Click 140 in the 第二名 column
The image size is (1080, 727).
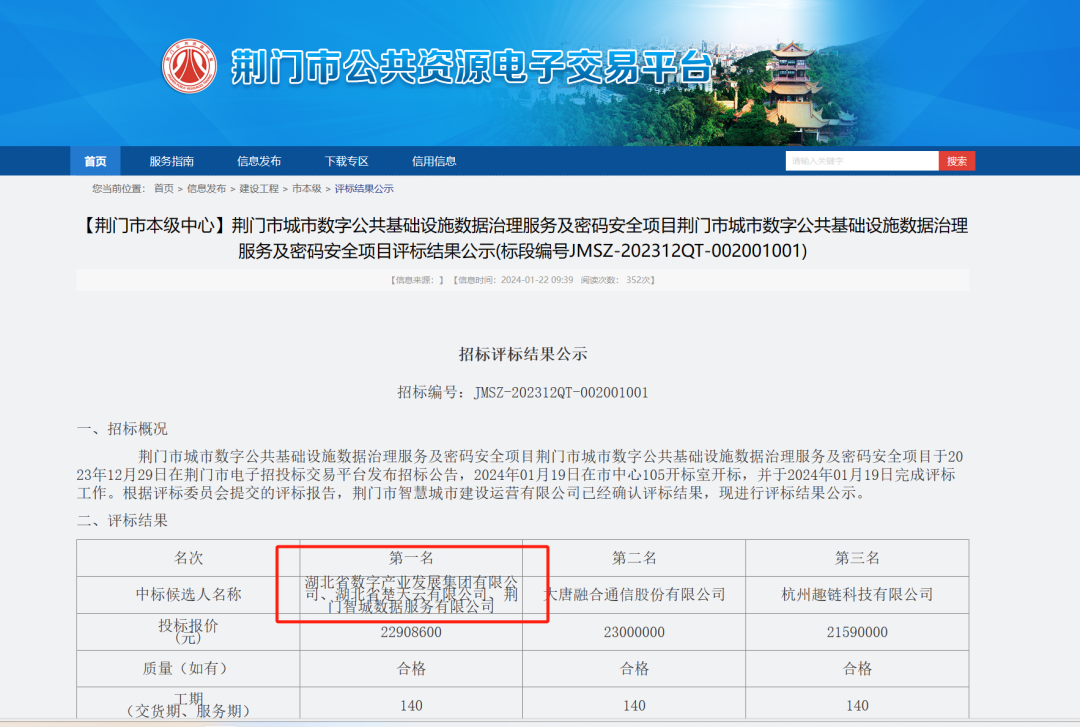pos(634,706)
